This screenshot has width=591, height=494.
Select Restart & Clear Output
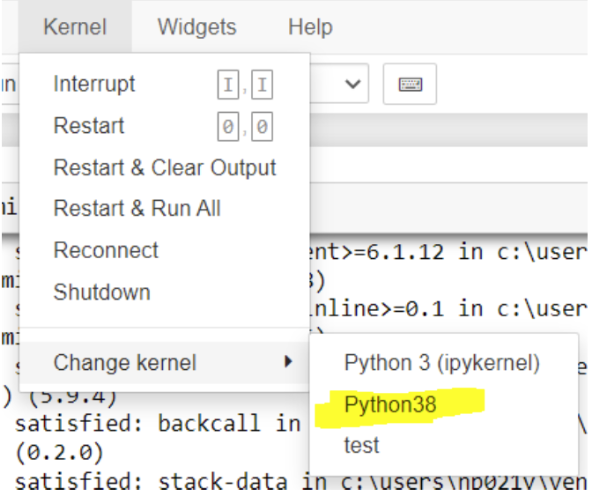pyautogui.click(x=164, y=167)
